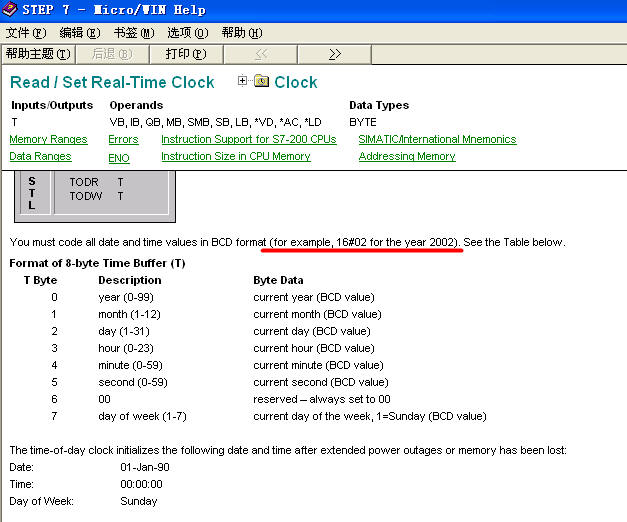The width and height of the screenshot is (627, 522).
Task: Click the Clock heading text
Action: click(296, 82)
